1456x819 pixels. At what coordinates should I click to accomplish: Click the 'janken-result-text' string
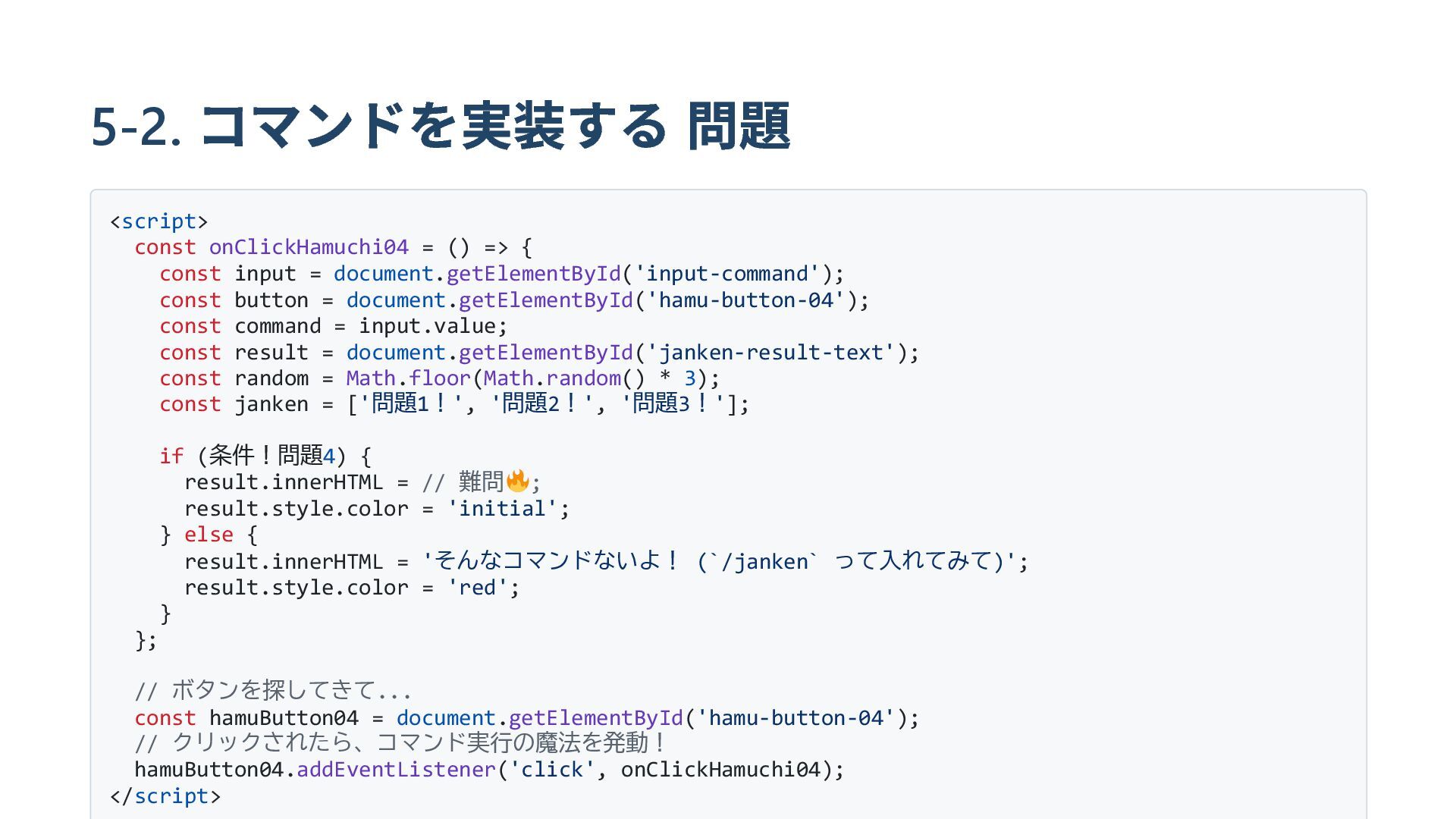coord(770,353)
